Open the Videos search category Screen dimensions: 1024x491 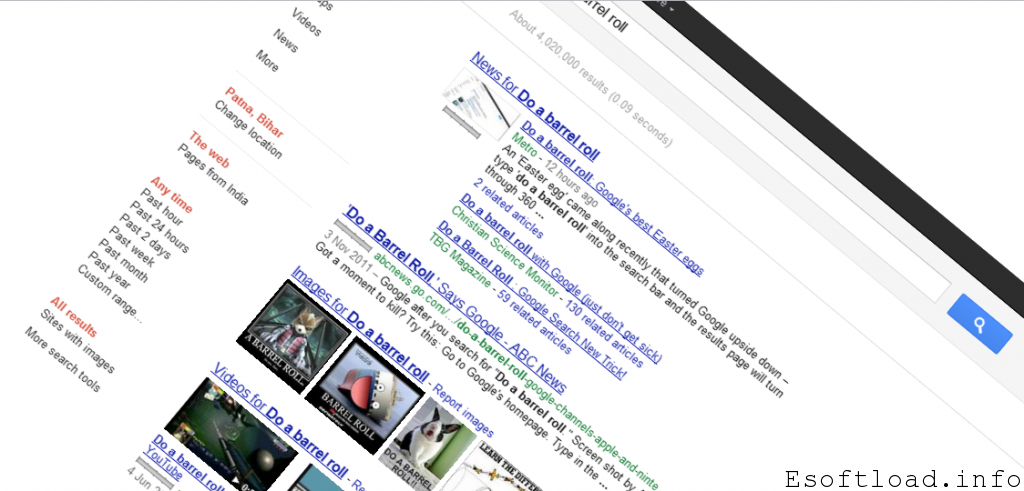[306, 22]
